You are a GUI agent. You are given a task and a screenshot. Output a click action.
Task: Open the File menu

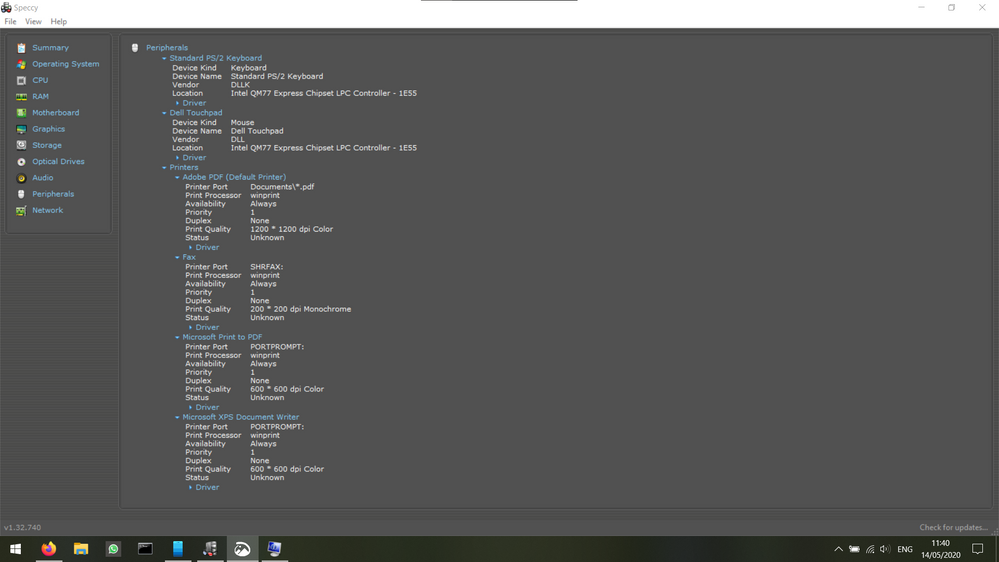10,22
